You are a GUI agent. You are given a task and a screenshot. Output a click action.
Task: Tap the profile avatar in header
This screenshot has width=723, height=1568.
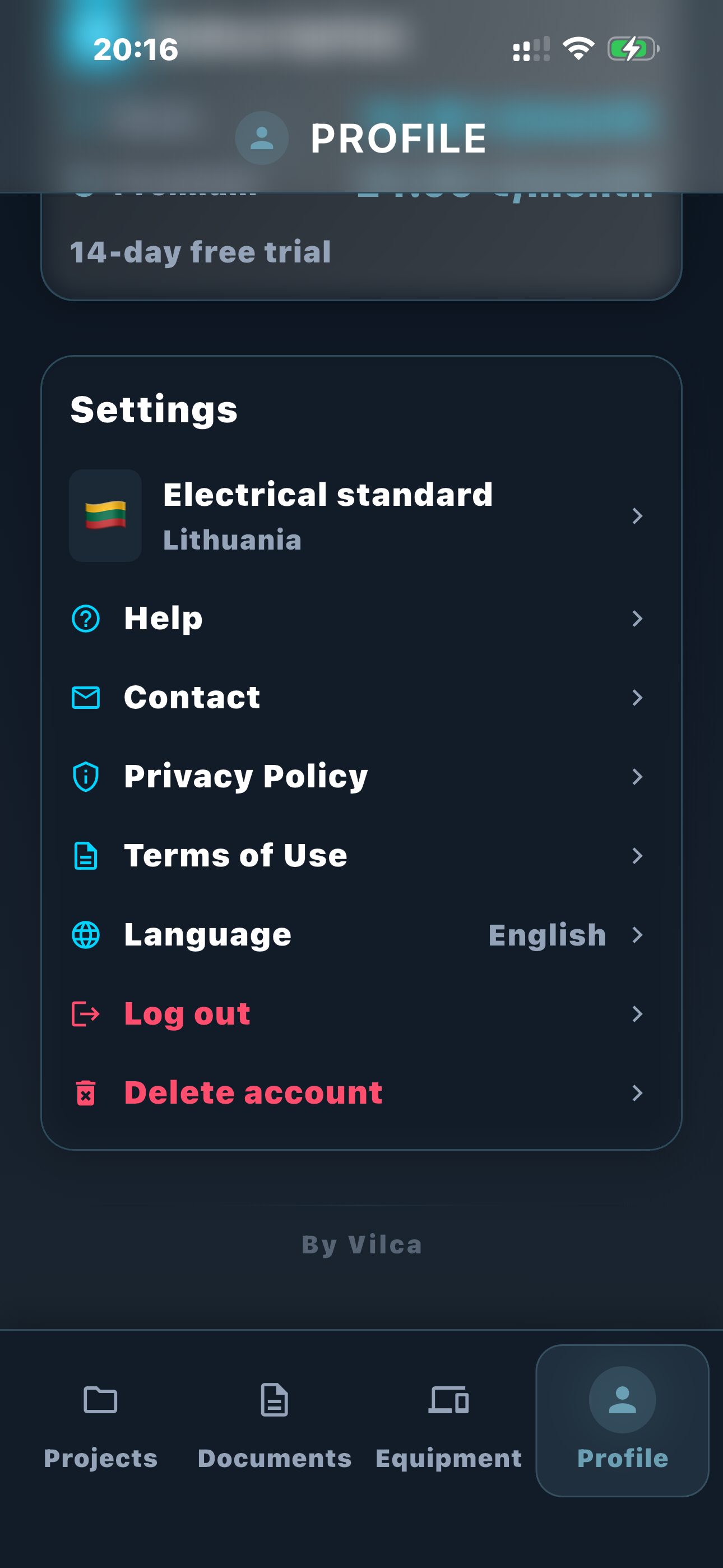tap(262, 138)
